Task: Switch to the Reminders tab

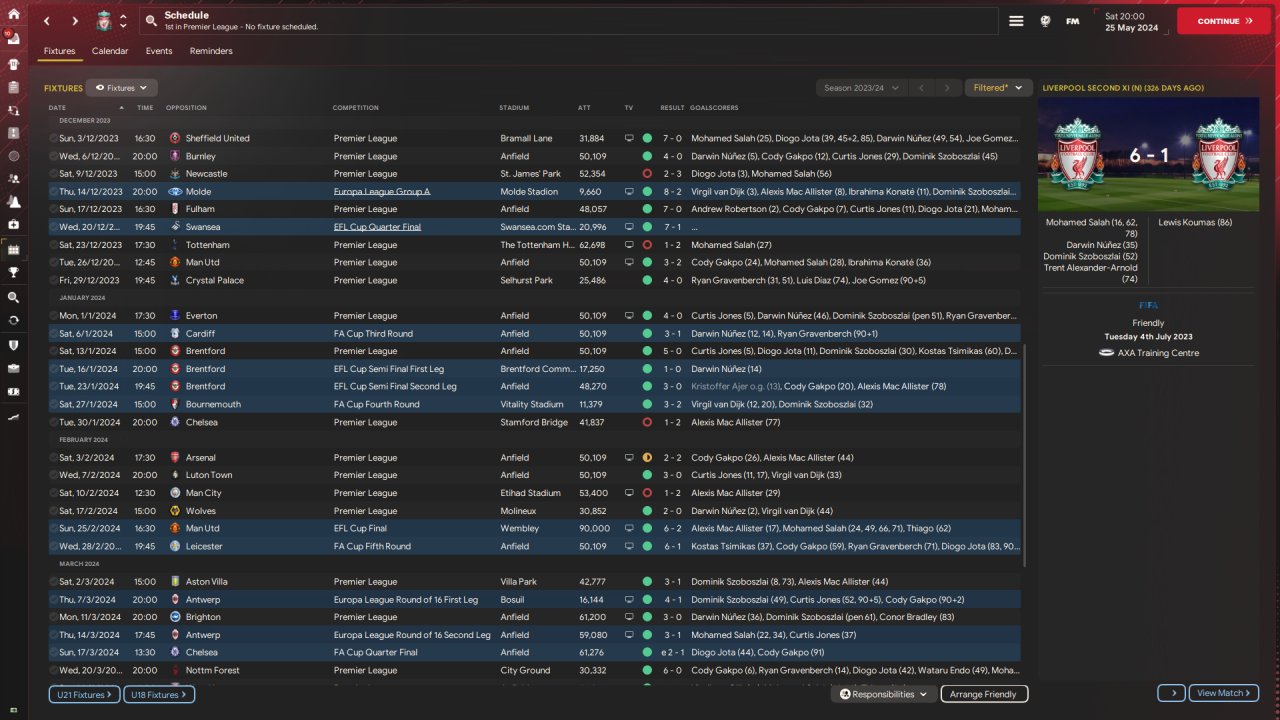Action: 211,51
